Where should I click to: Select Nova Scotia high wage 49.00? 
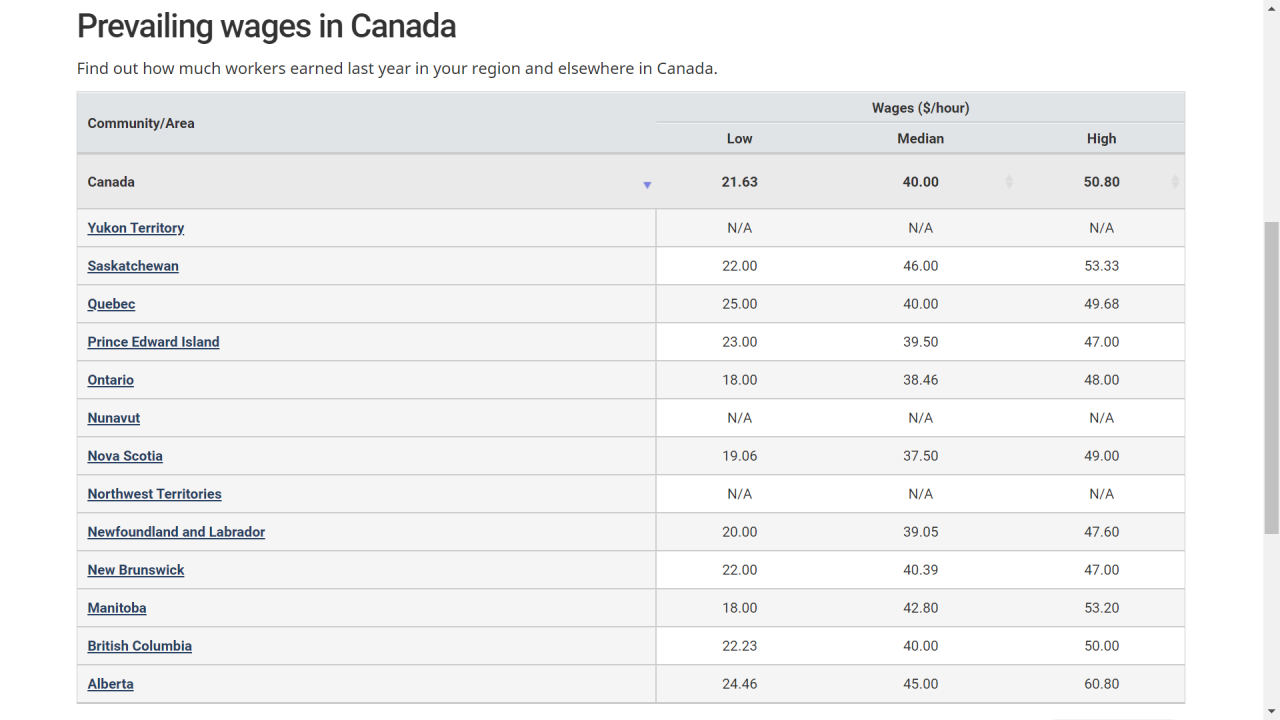pos(1101,456)
